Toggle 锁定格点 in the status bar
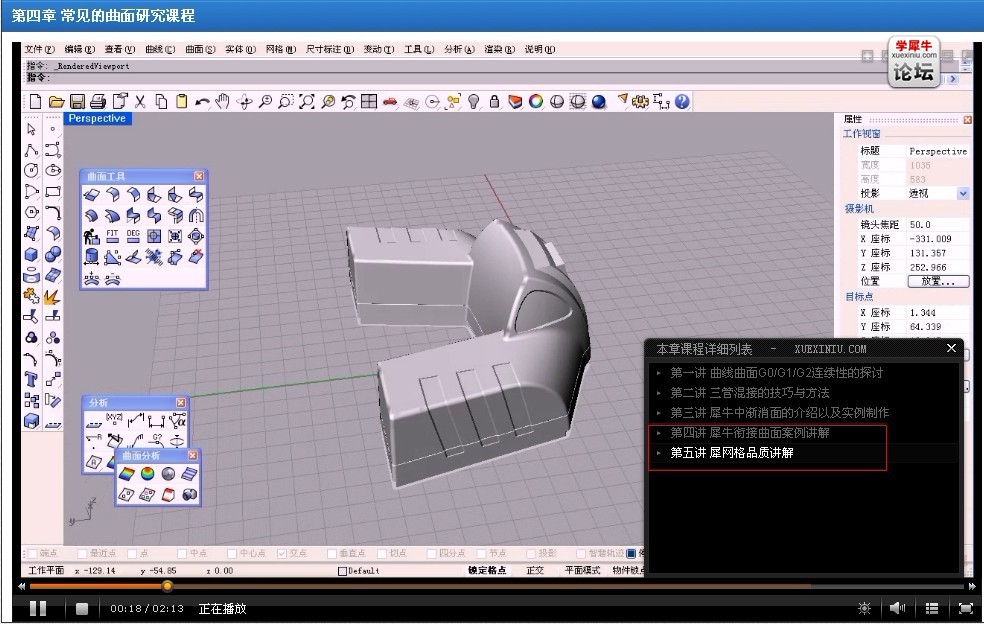 point(487,571)
